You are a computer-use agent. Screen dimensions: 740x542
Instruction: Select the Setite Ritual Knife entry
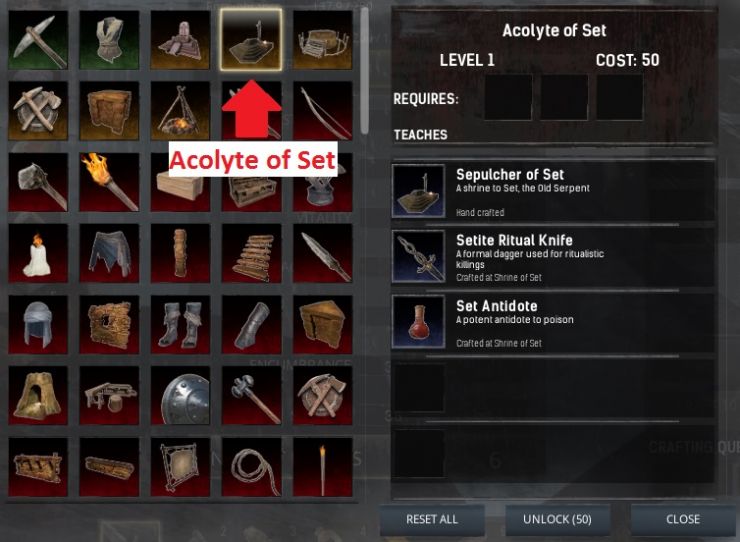coord(553,257)
